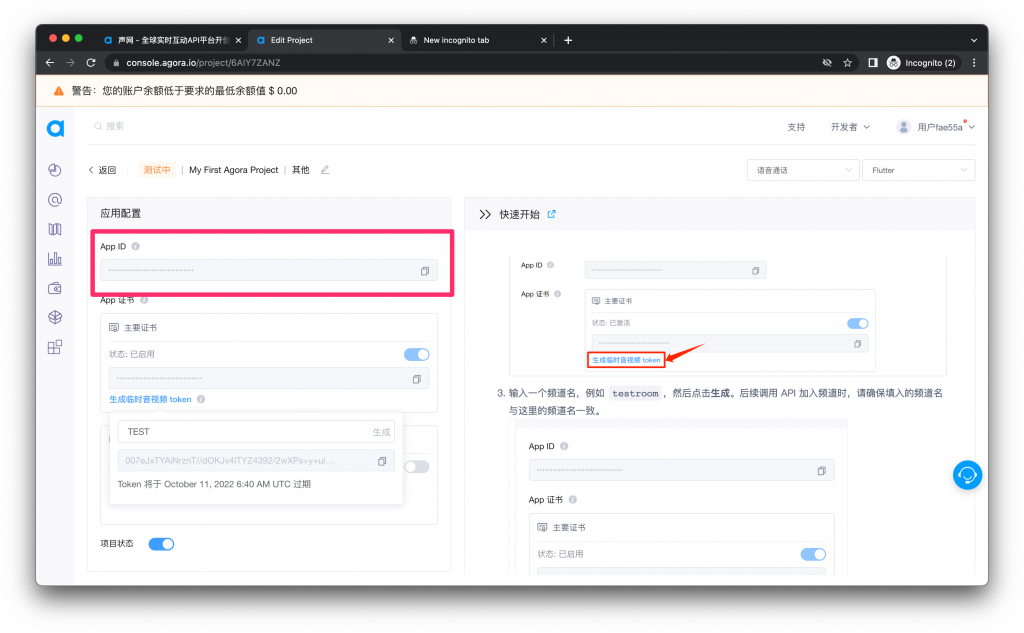
Task: Toggle the 项目状态 project status switch
Action: coord(161,544)
